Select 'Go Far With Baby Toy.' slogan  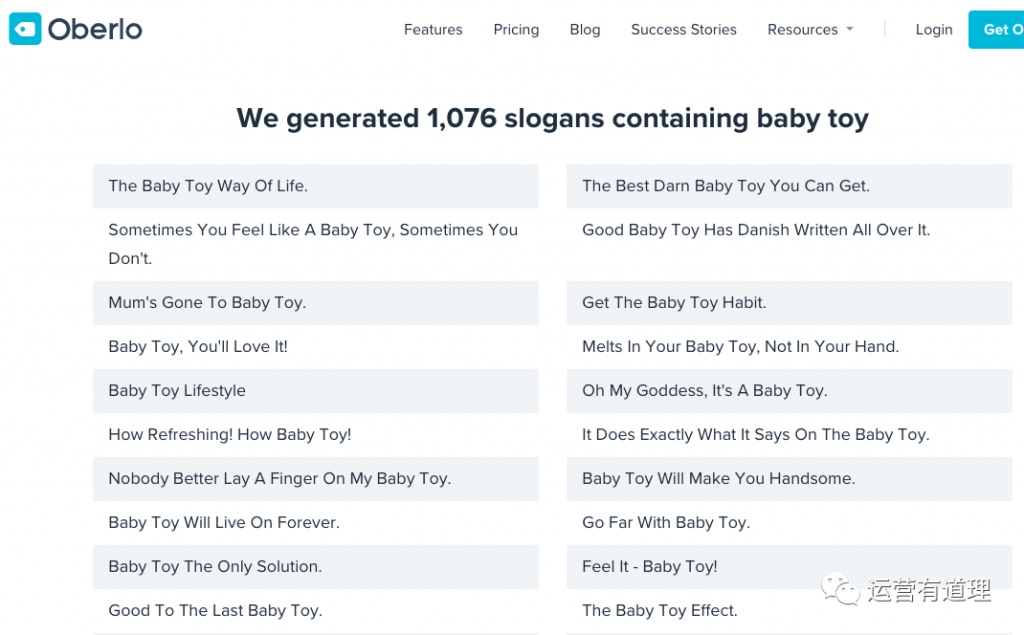pyautogui.click(x=789, y=523)
